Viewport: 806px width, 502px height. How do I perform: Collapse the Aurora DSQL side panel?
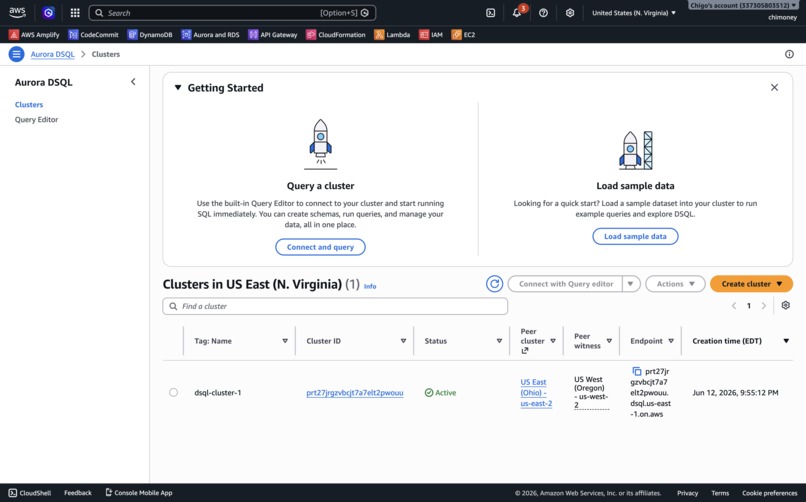[x=133, y=82]
